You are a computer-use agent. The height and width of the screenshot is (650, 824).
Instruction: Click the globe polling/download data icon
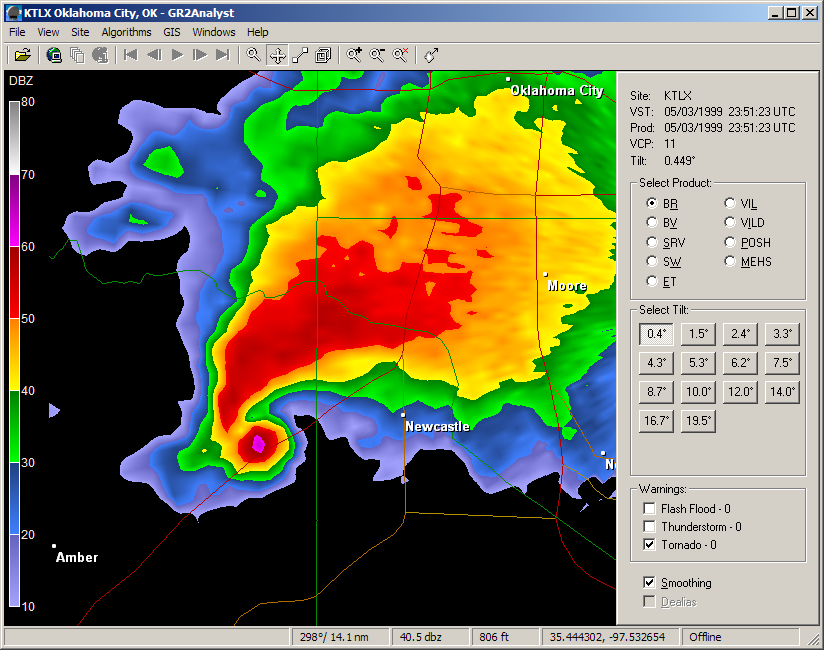point(54,55)
